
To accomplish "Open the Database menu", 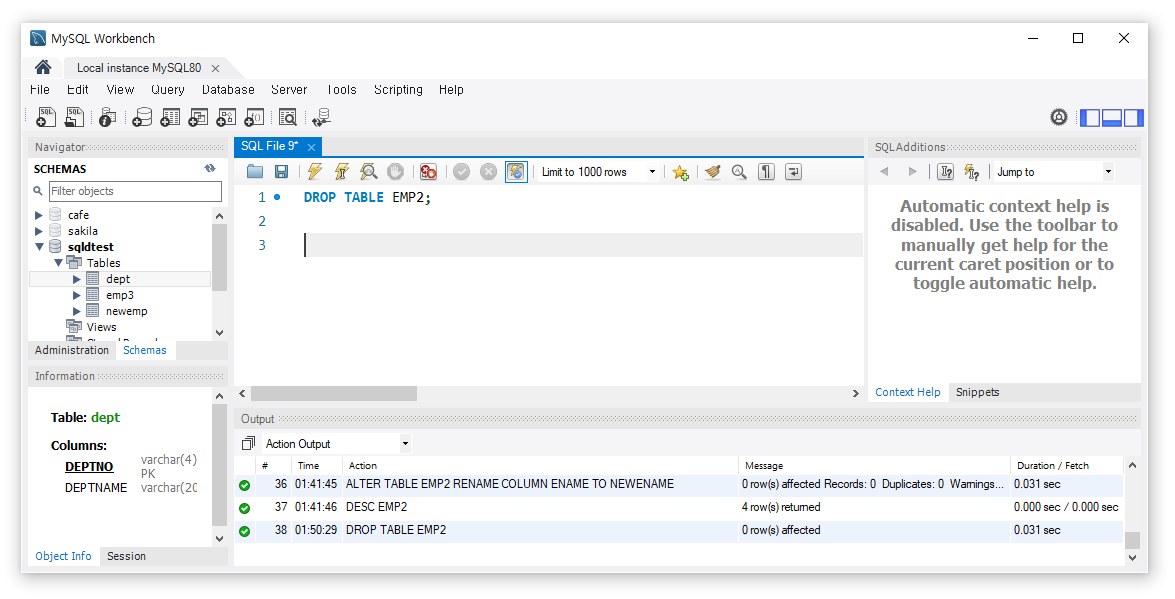I will coord(228,89).
